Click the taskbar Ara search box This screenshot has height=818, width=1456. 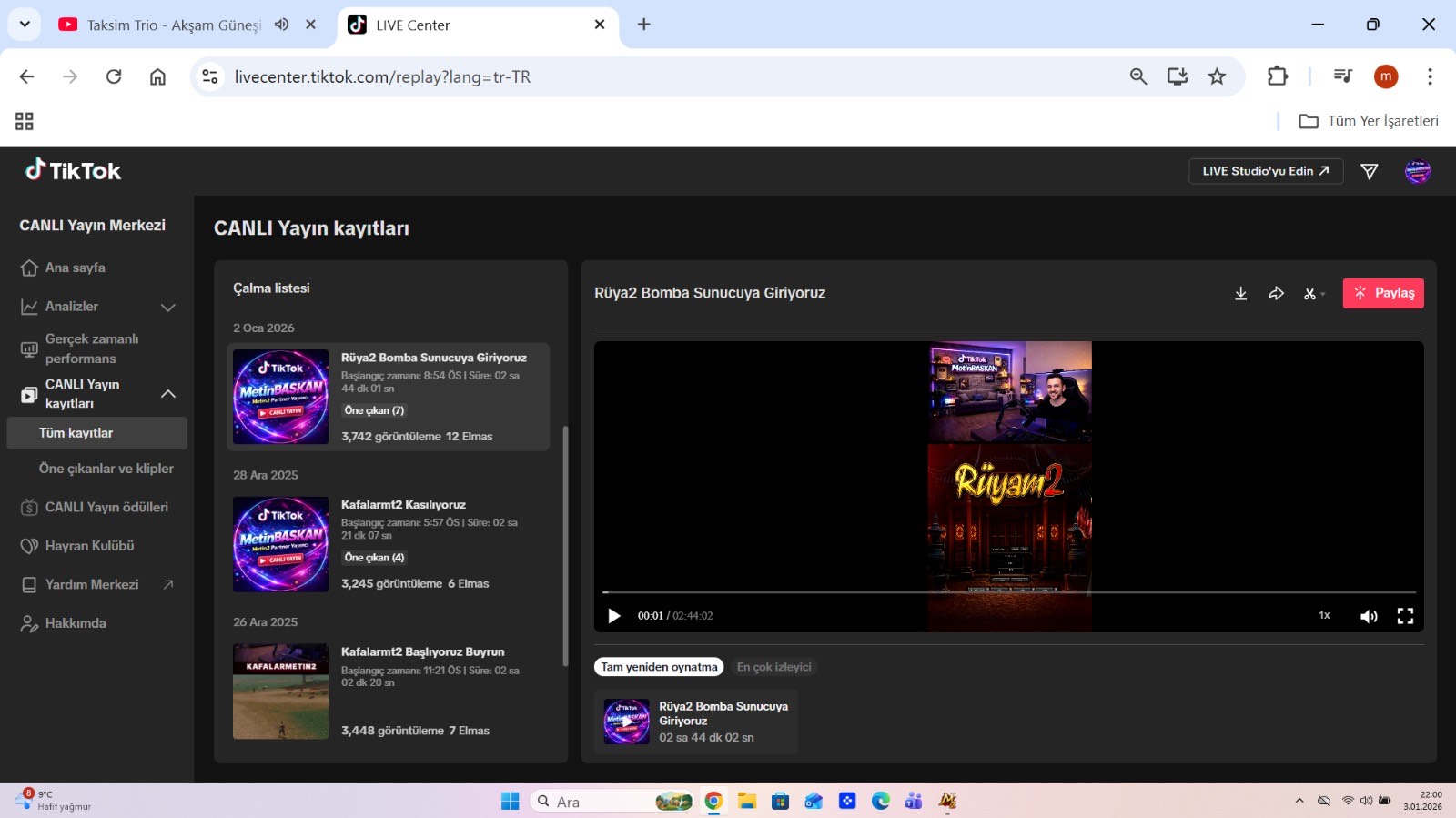point(612,801)
